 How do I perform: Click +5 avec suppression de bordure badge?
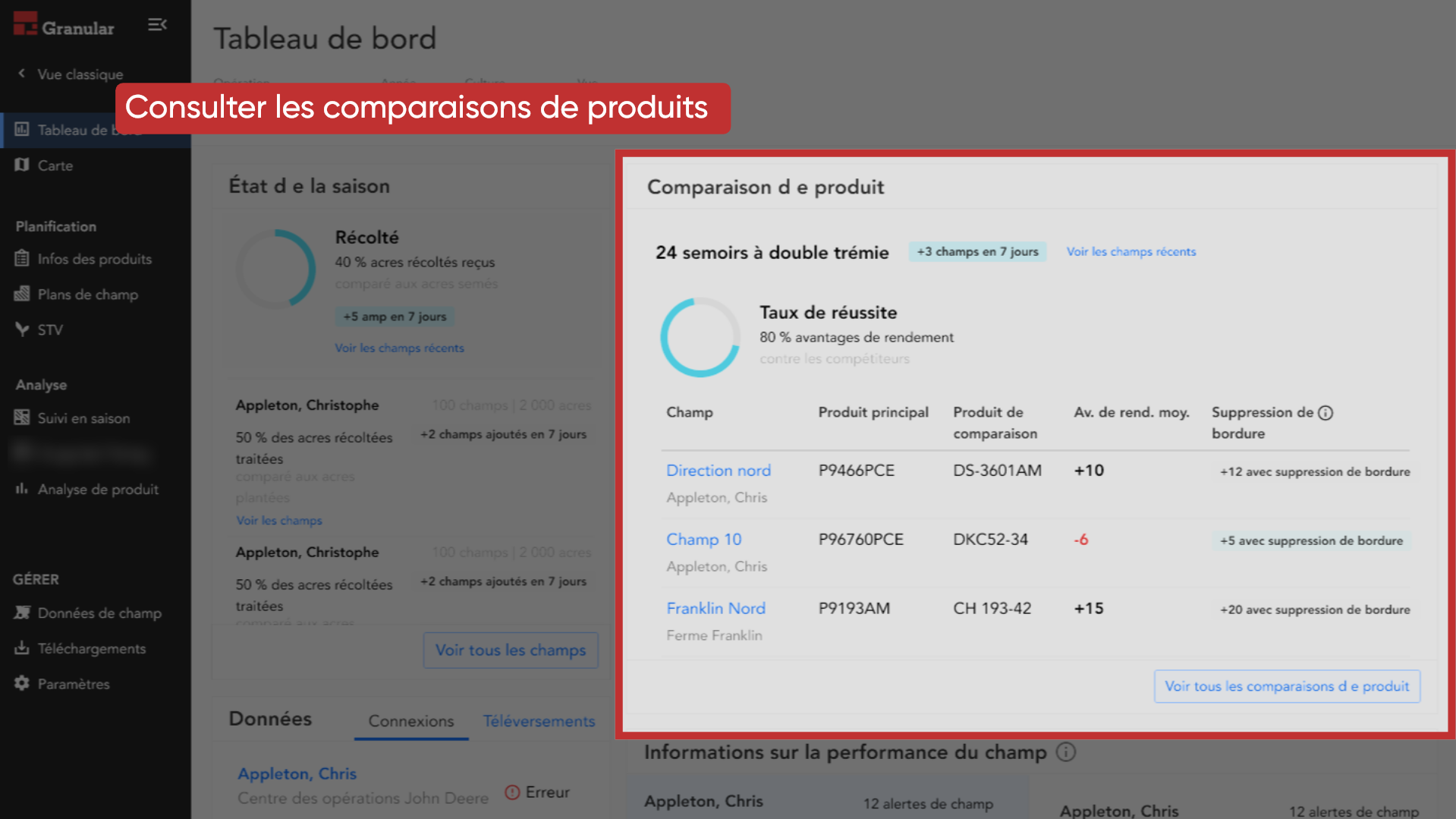(x=1311, y=541)
